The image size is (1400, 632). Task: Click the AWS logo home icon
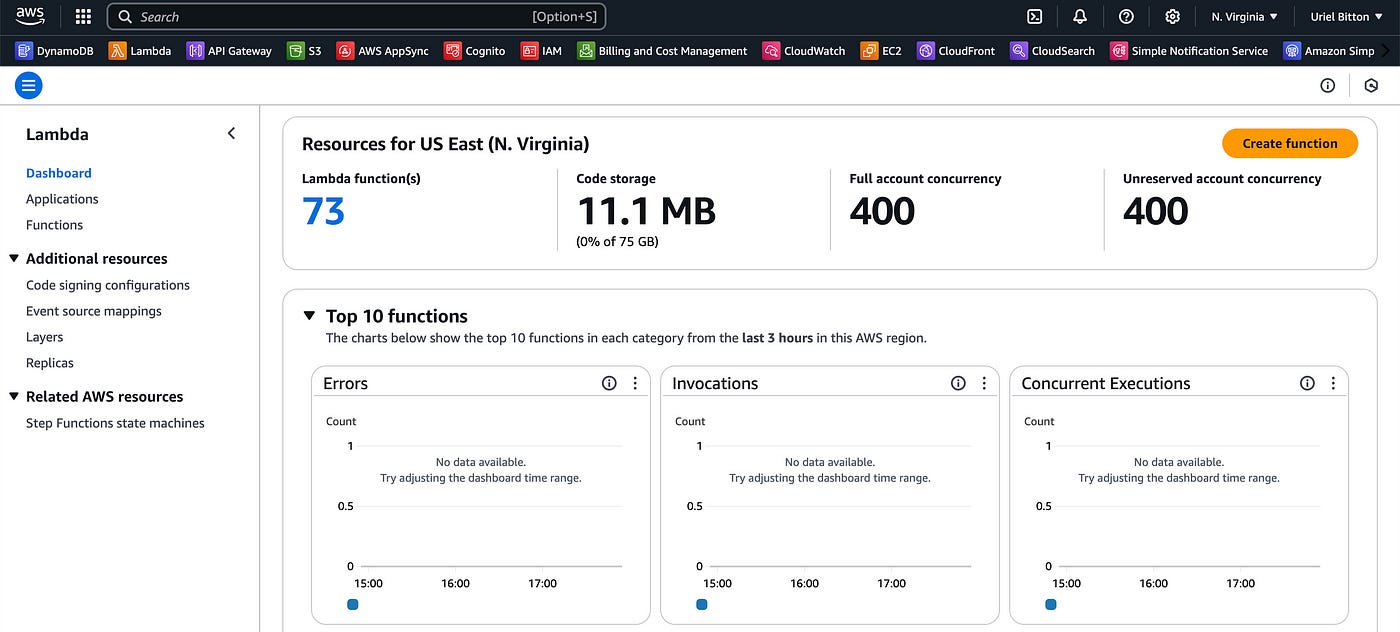(x=29, y=16)
